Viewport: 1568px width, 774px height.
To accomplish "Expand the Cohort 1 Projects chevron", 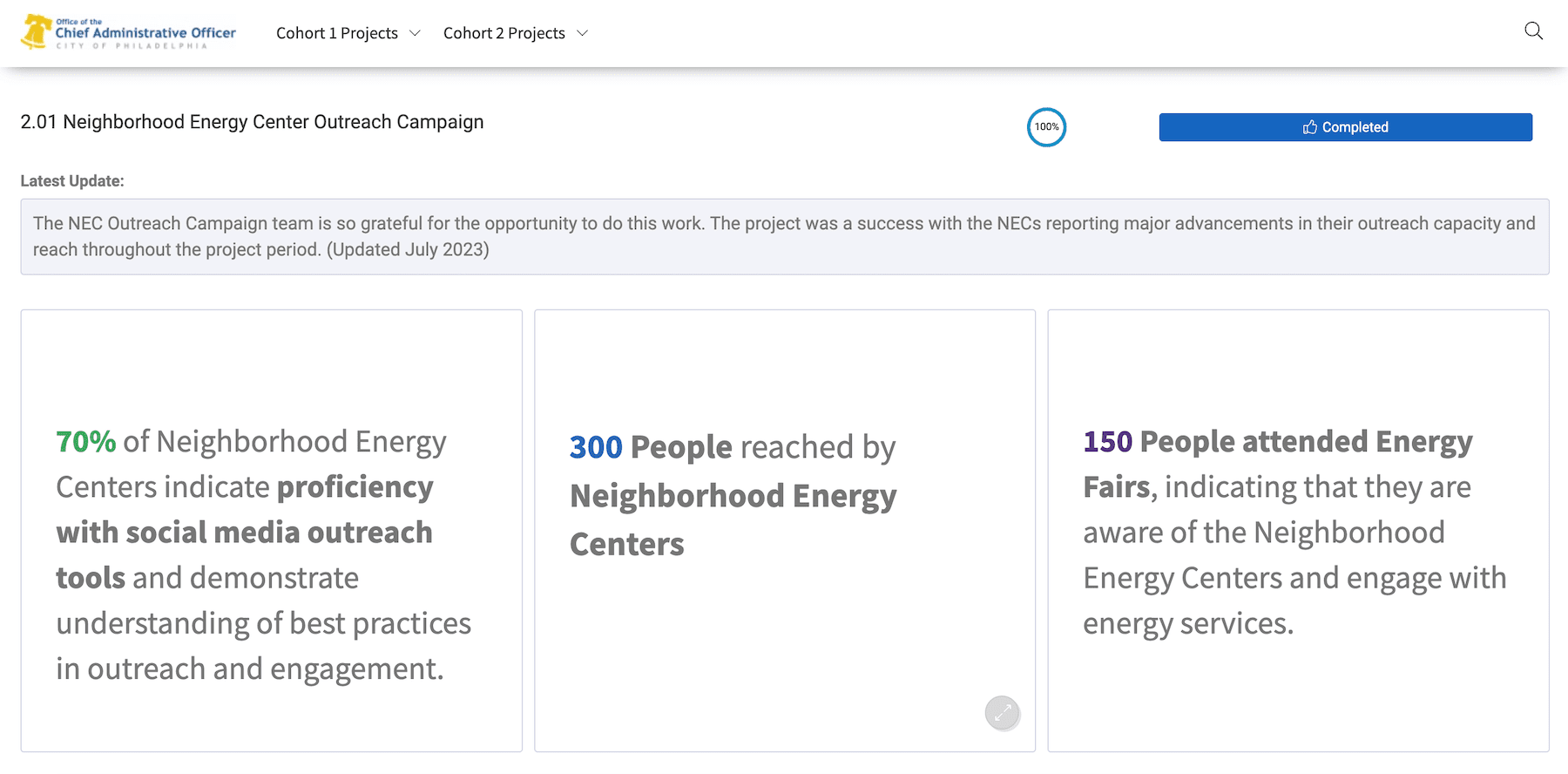I will click(x=415, y=33).
